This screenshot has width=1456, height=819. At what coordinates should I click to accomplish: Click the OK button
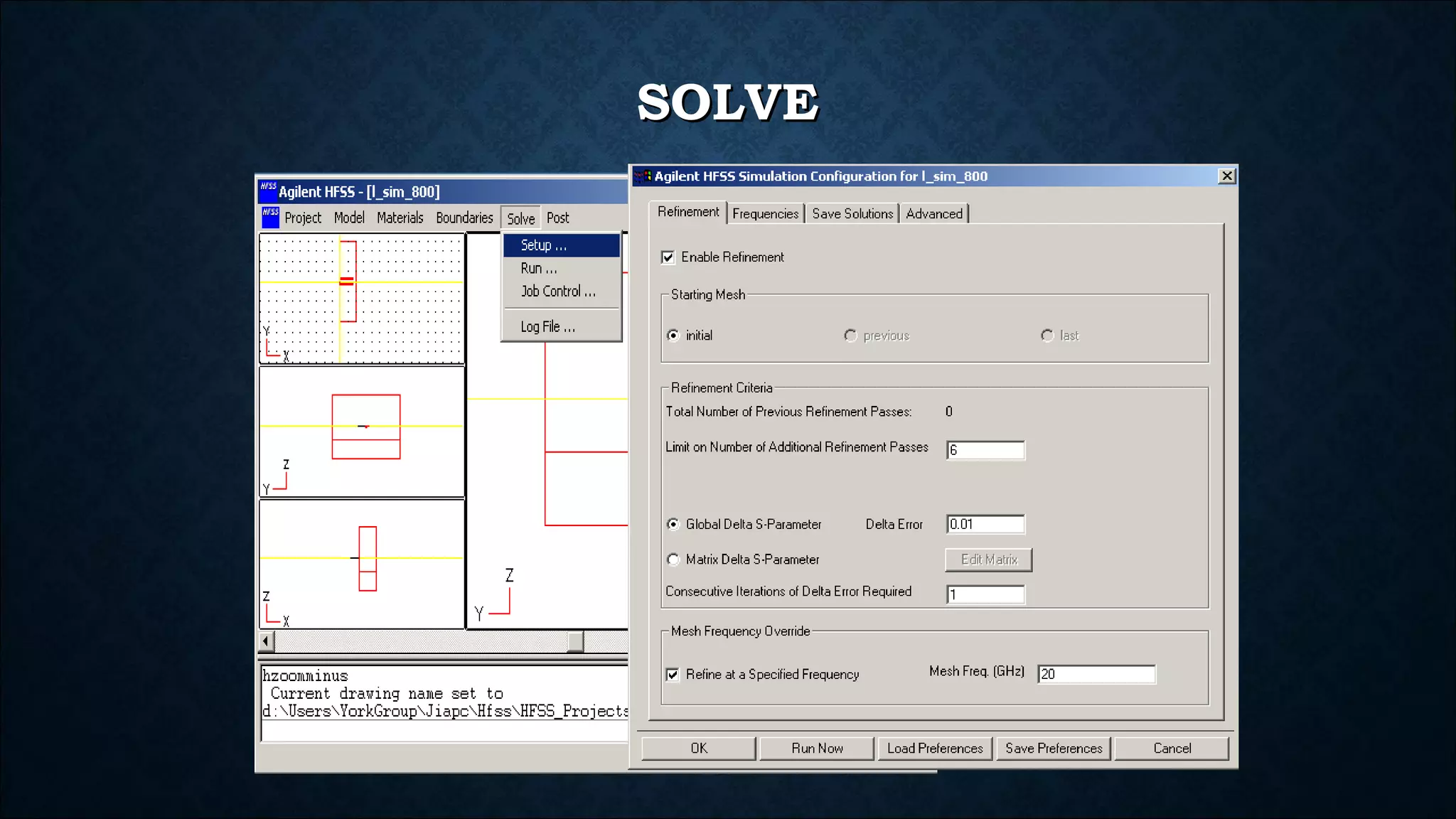coord(699,748)
